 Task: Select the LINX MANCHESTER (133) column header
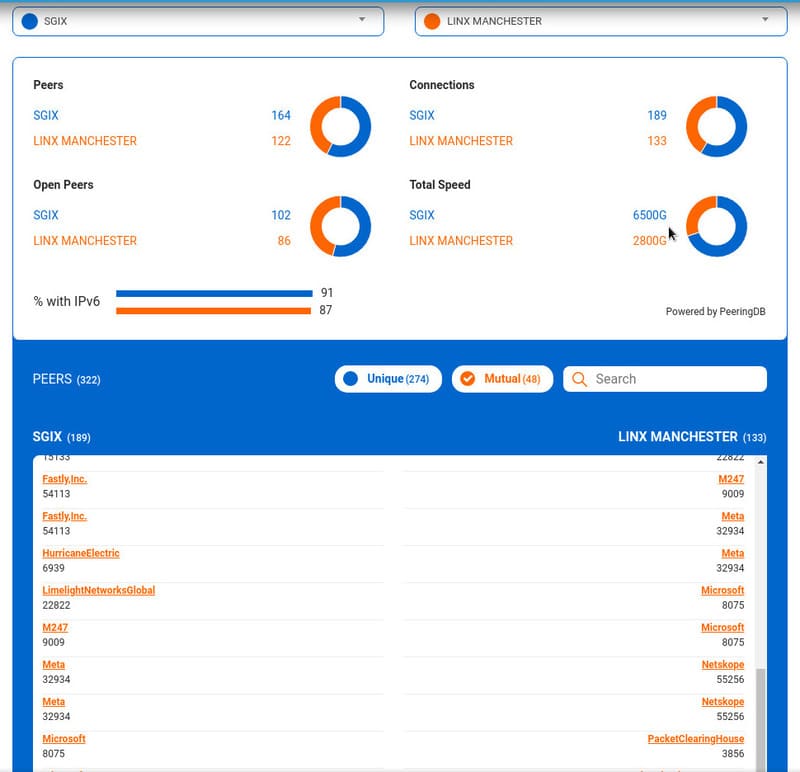tap(690, 437)
